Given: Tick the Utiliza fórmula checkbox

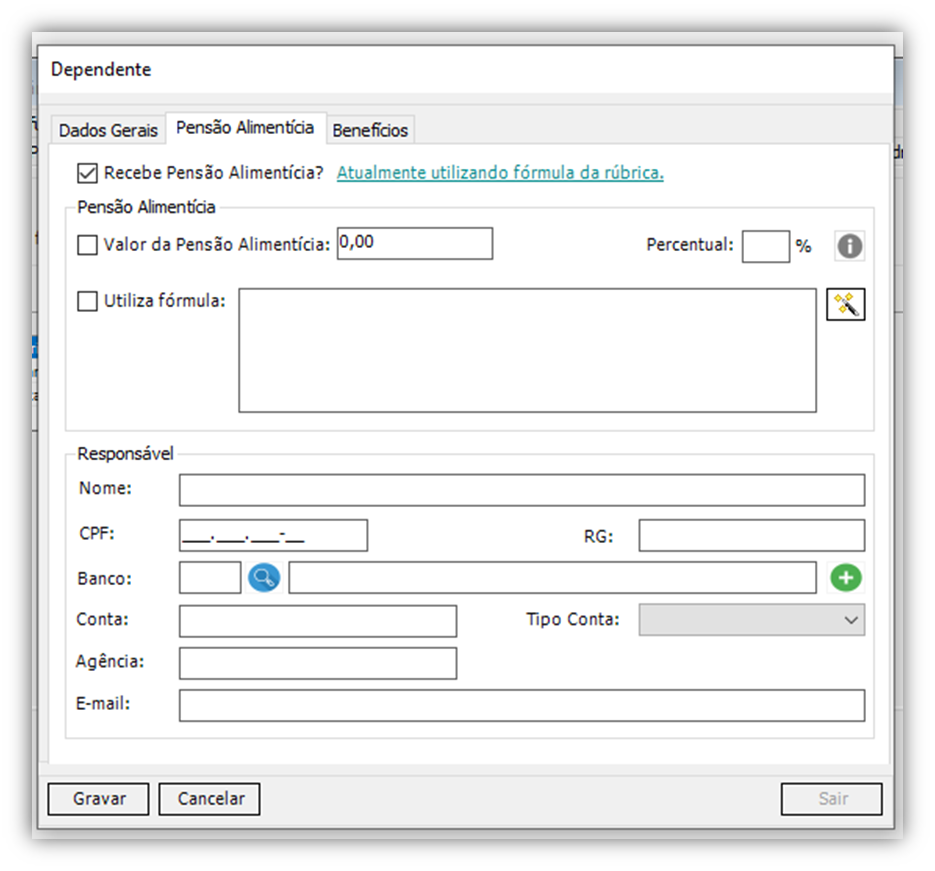Looking at the screenshot, I should click(88, 300).
